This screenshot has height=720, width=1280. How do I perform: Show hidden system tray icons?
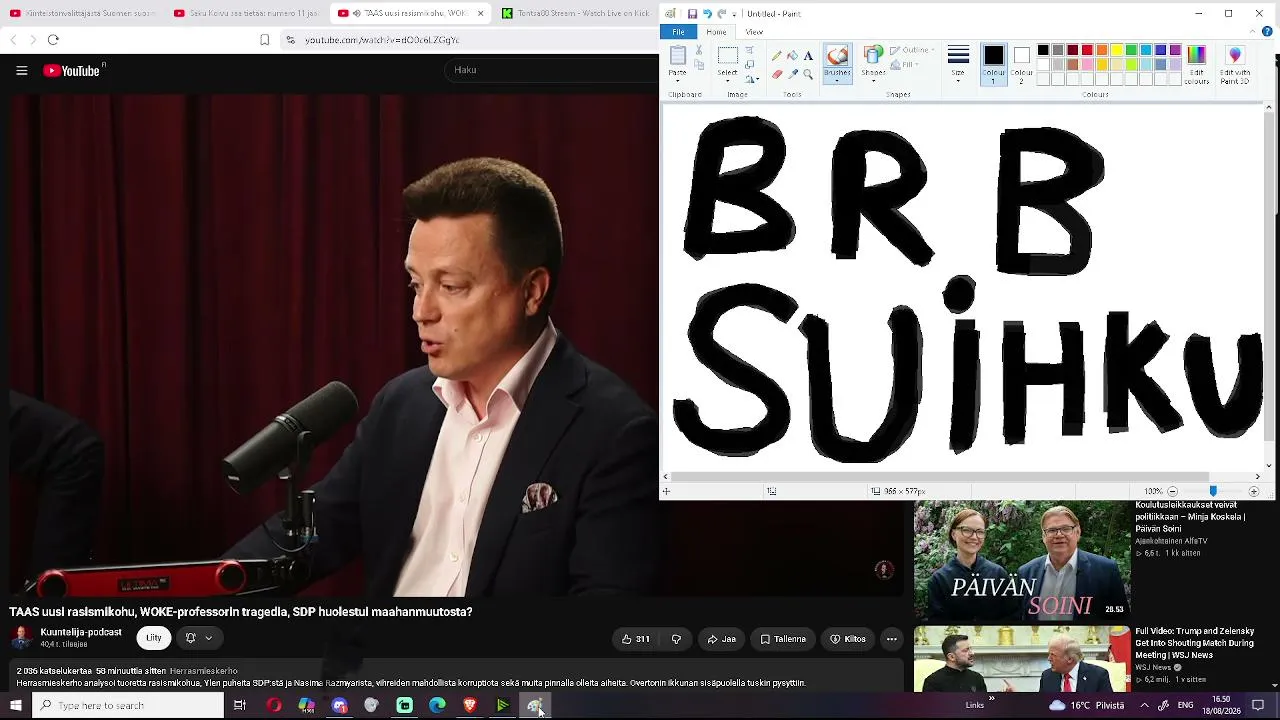coord(1144,705)
